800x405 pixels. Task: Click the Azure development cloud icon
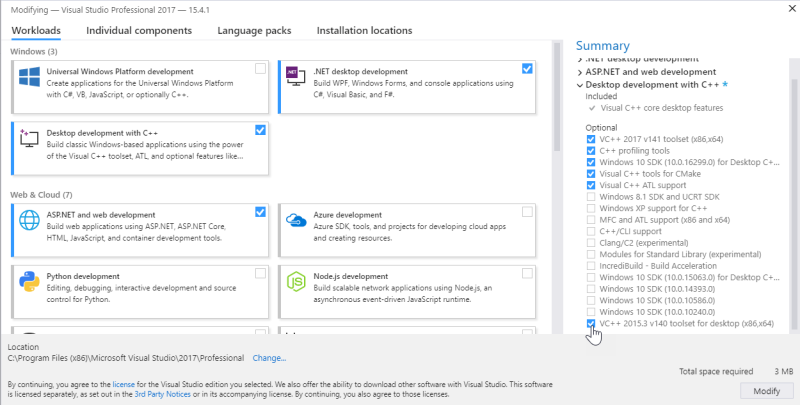pos(296,219)
